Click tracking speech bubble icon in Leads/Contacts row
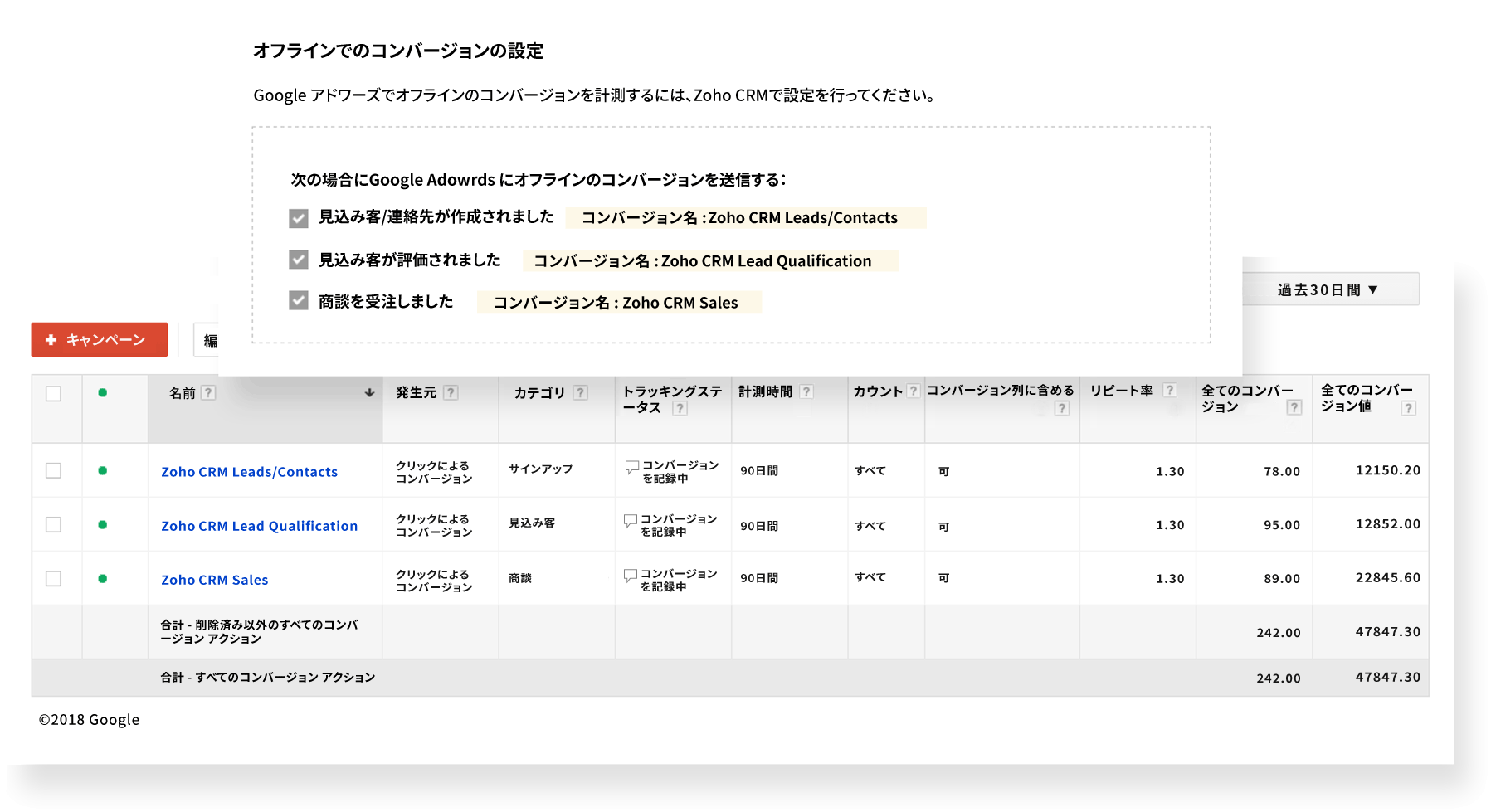 point(632,468)
